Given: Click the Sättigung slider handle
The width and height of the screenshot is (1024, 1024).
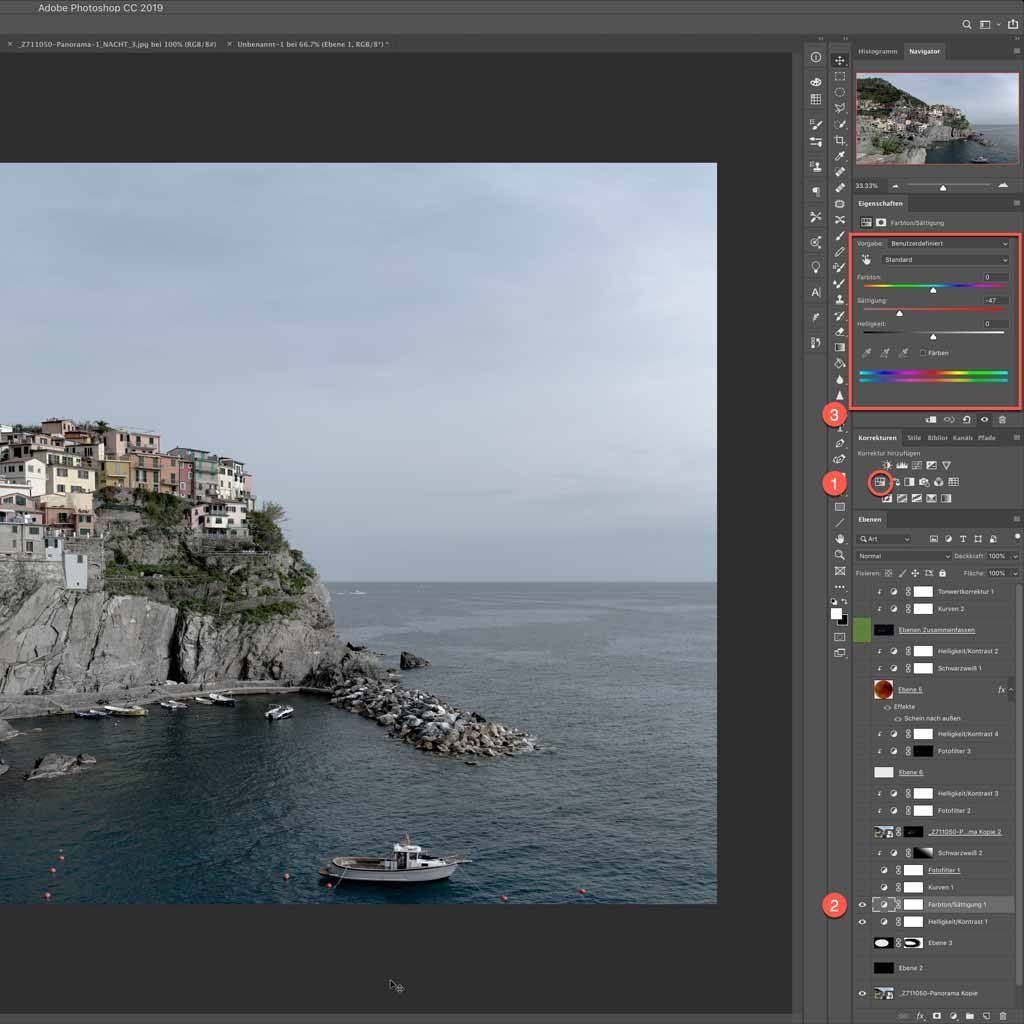Looking at the screenshot, I should tap(899, 314).
